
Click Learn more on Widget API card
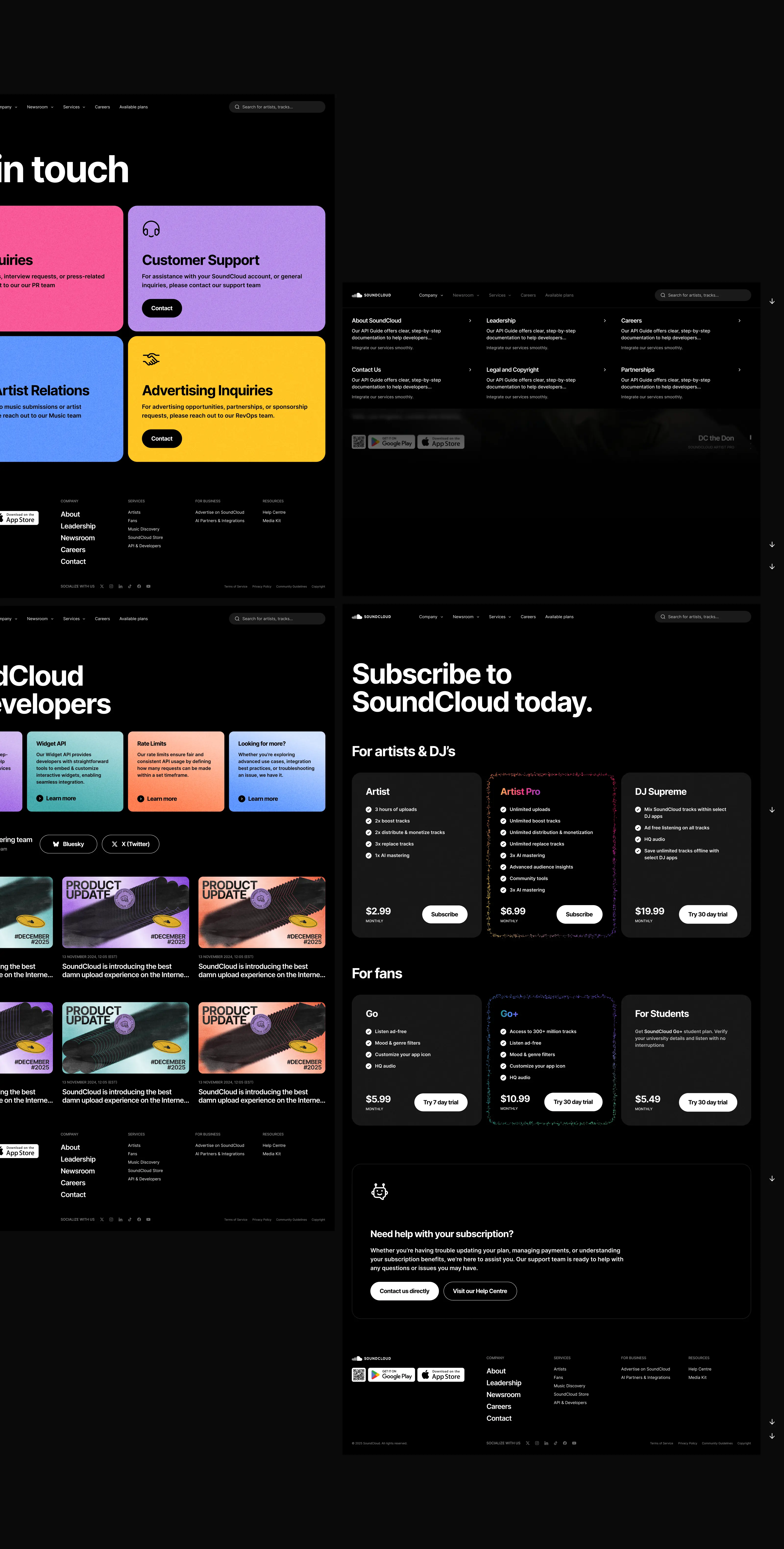56,799
